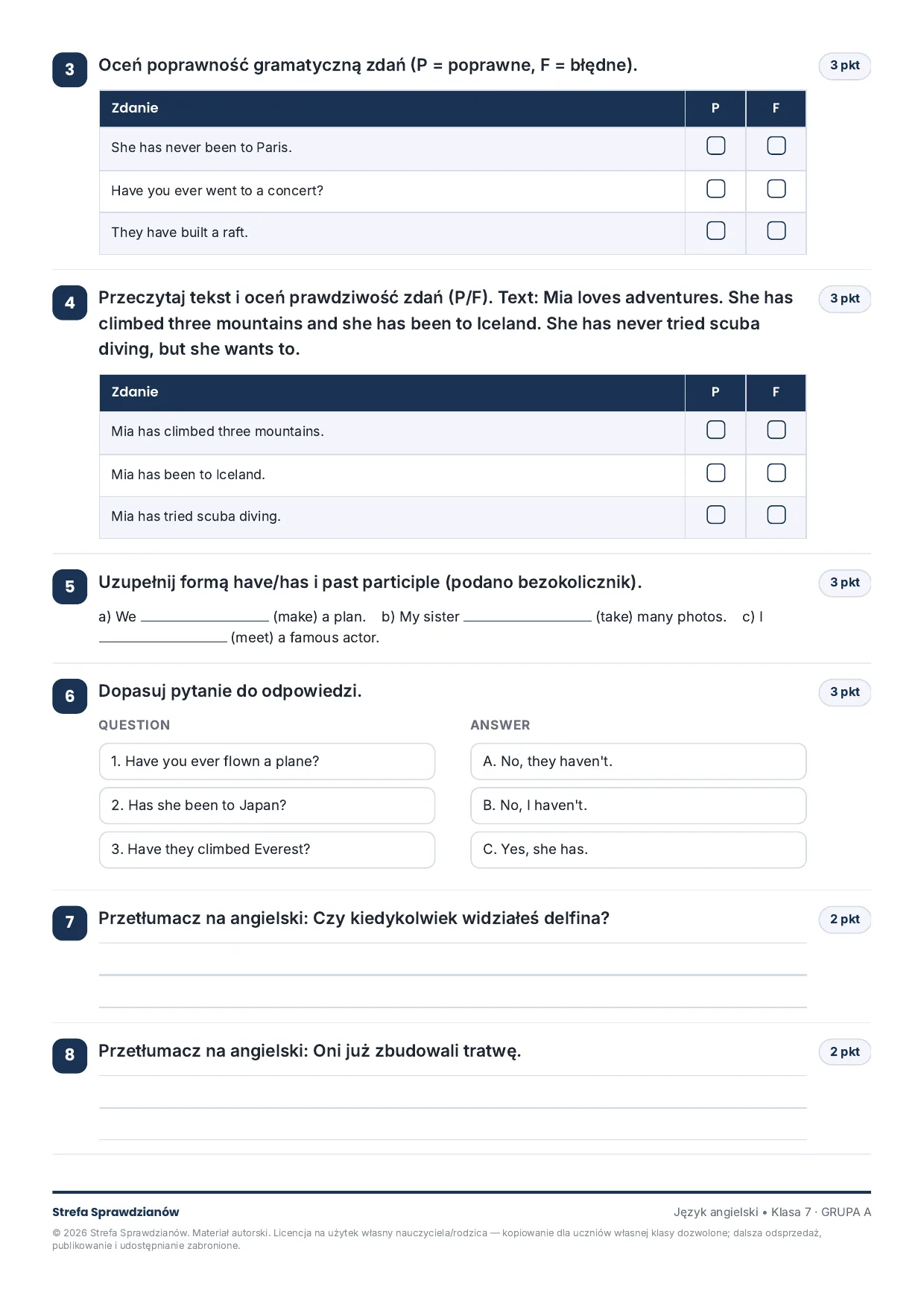
Task: Click the question number 8 badge
Action: 69,1055
